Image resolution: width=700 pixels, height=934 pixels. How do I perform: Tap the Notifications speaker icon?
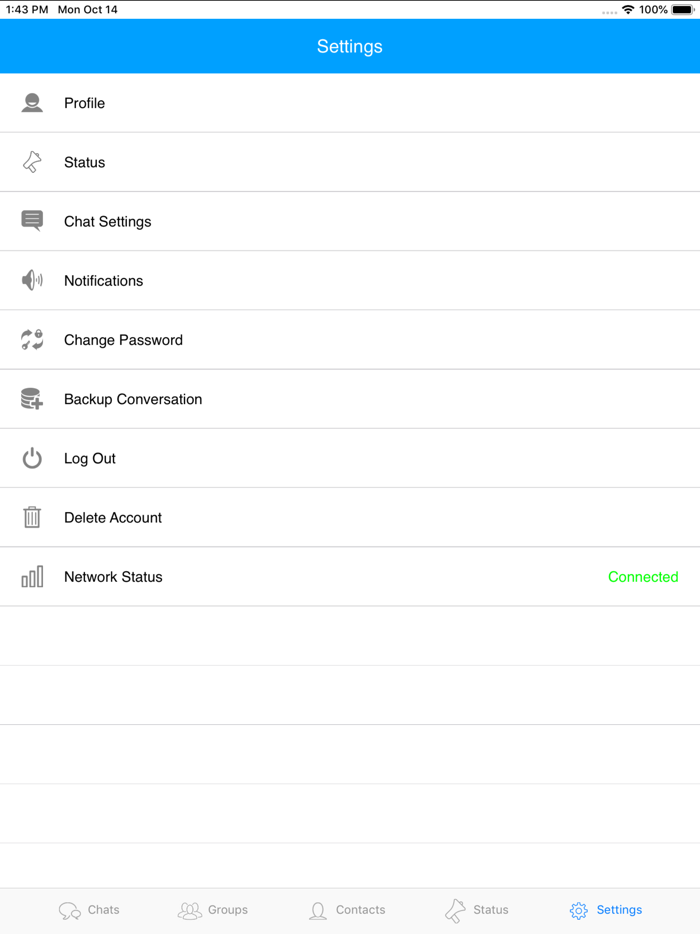coord(32,281)
